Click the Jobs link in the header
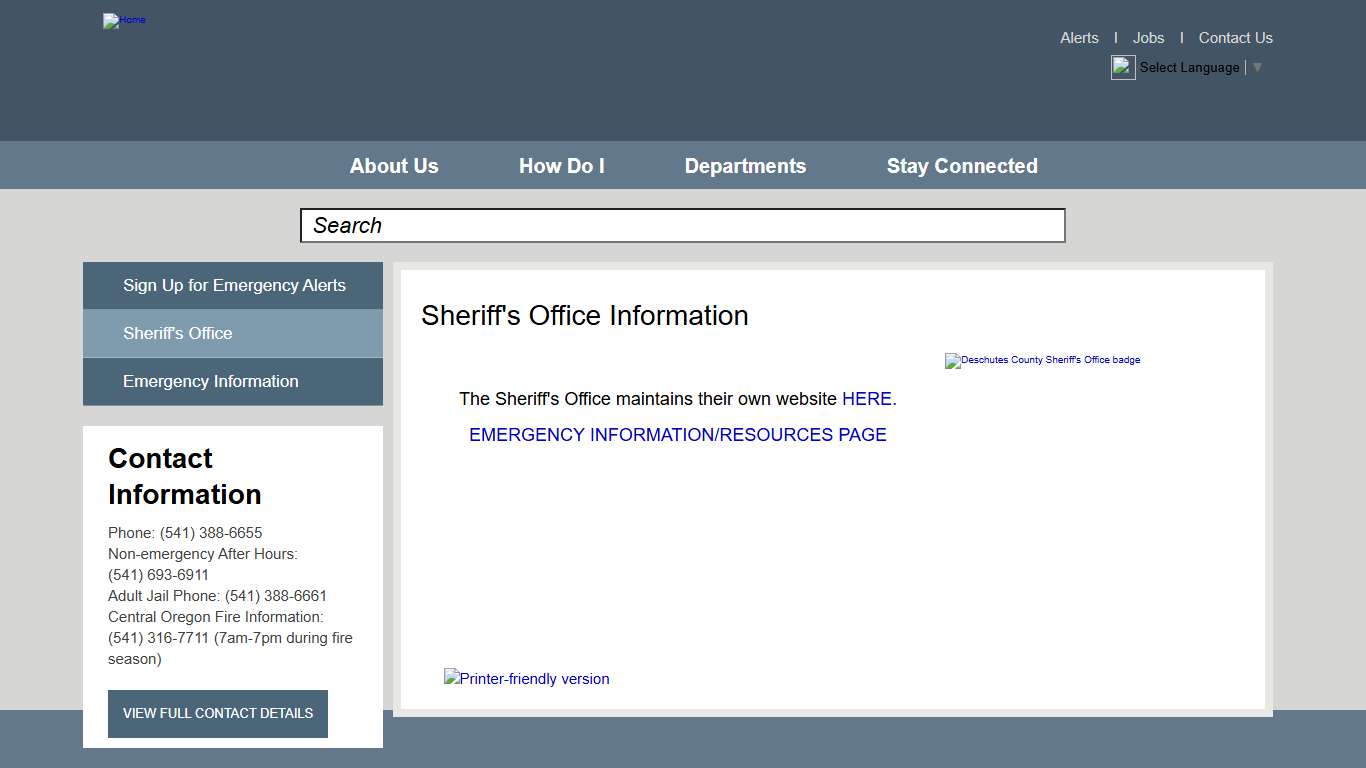1366x768 pixels. [x=1148, y=37]
